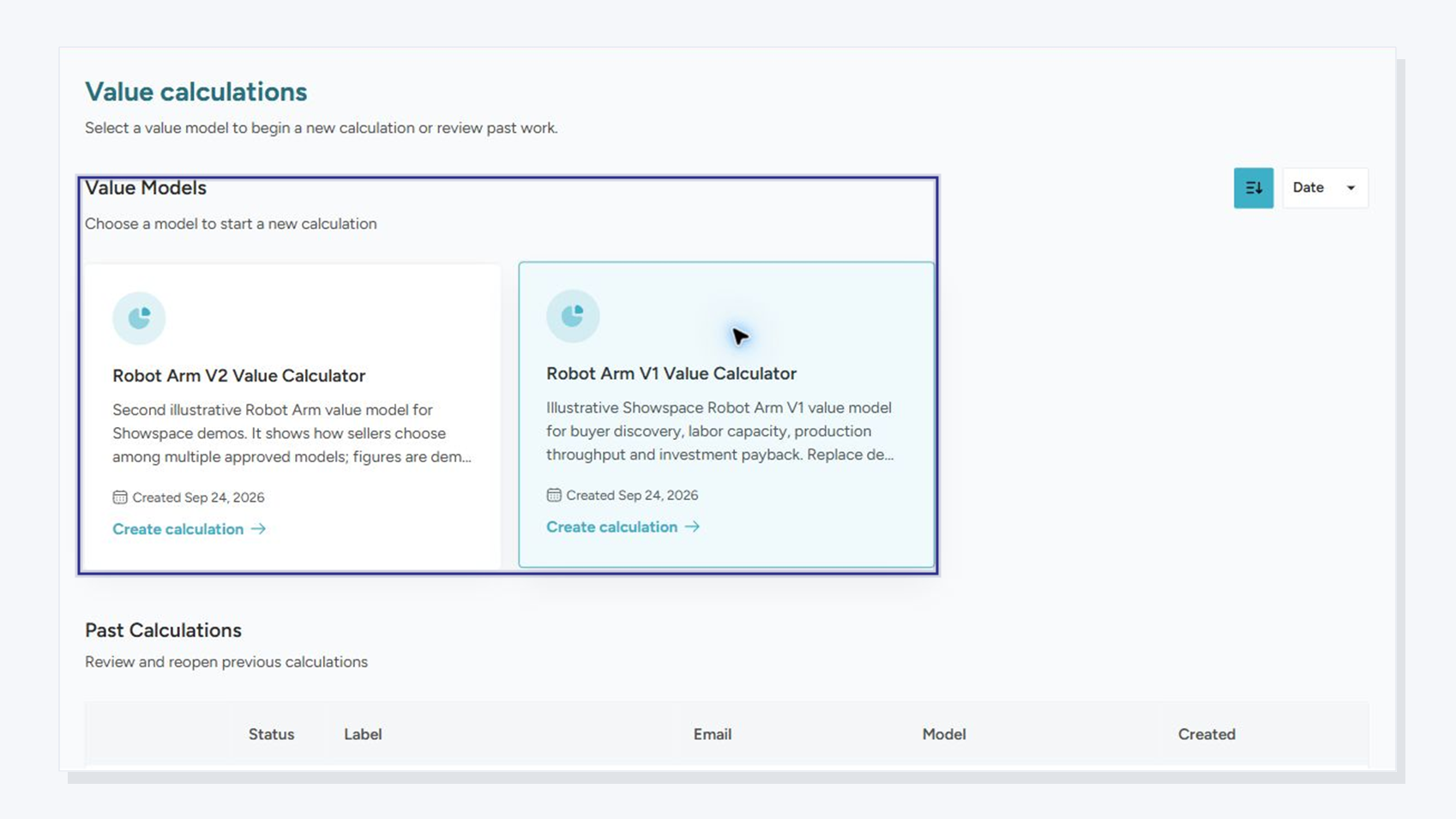Click the Value Models section heading
Viewport: 1456px width, 819px height.
pos(146,188)
